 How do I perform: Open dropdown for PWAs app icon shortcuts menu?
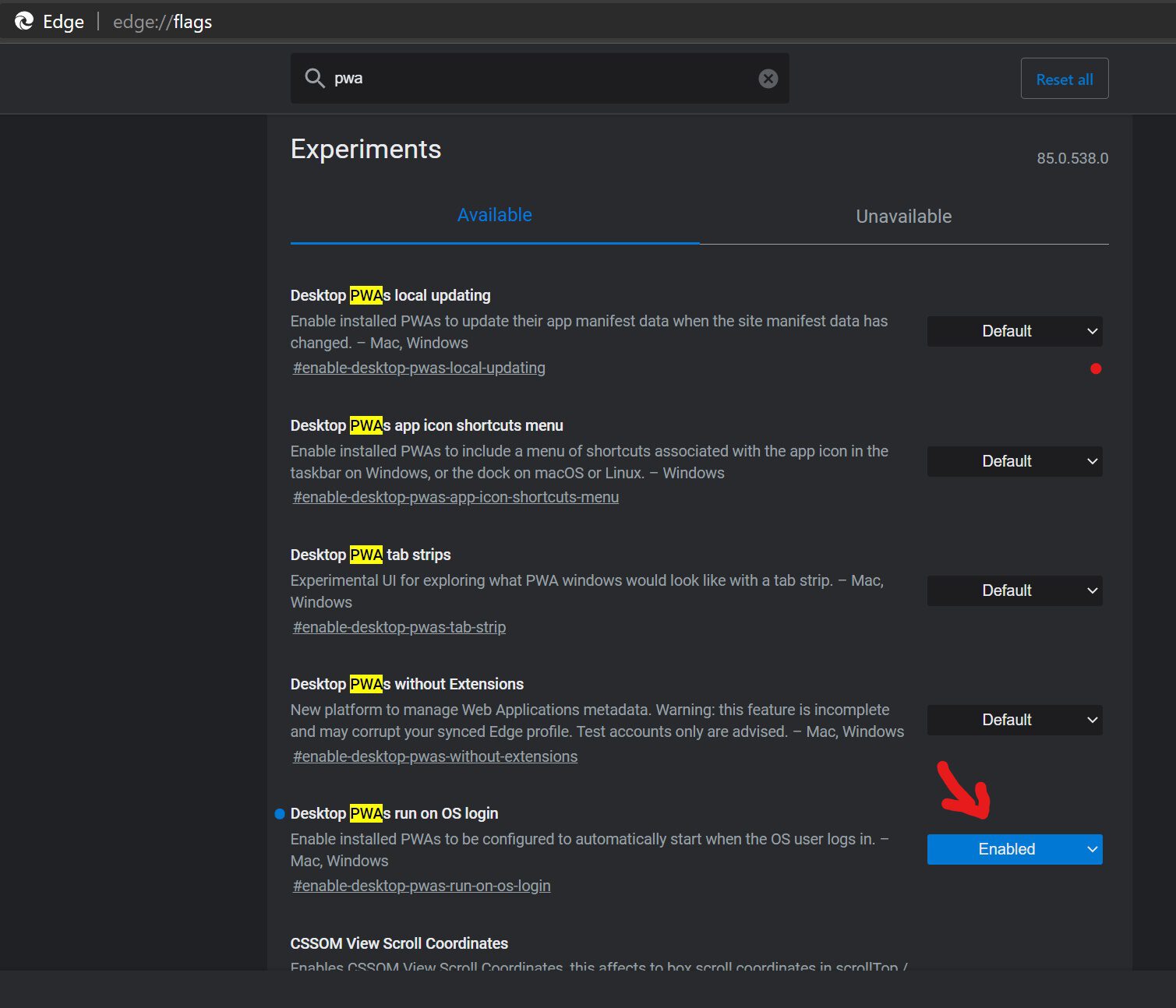1014,461
